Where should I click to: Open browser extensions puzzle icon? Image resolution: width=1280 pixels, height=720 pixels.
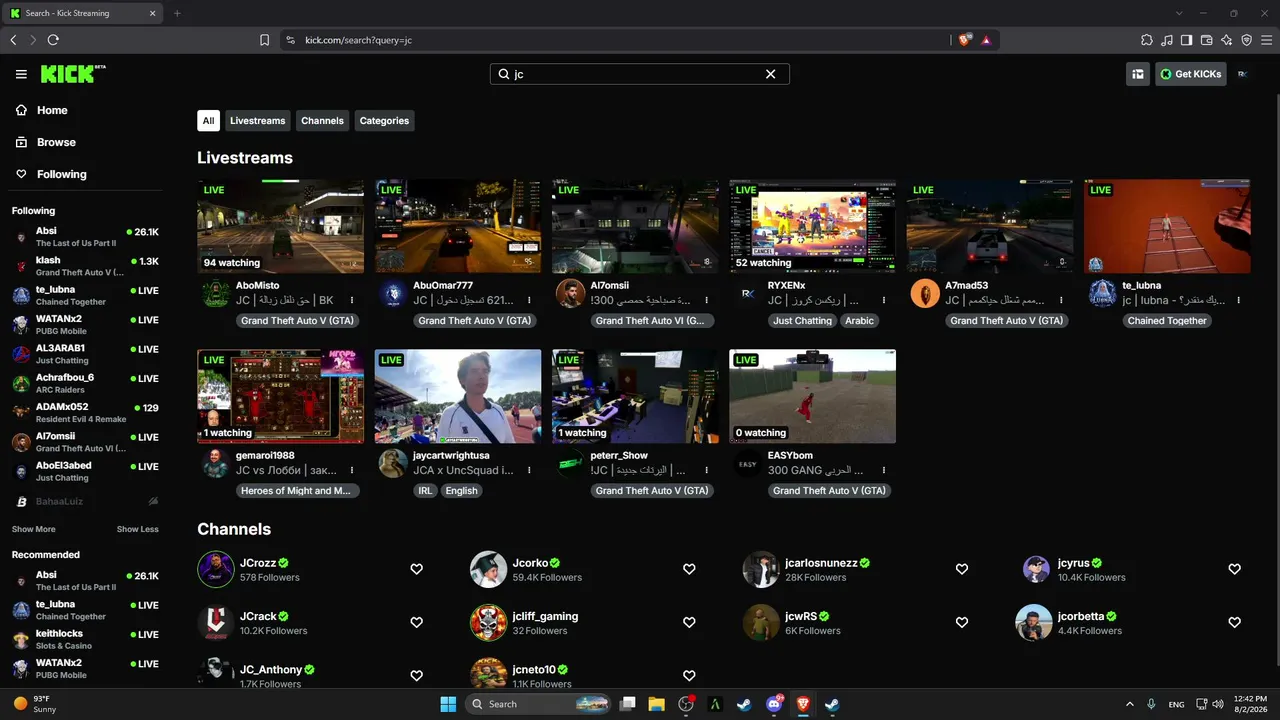point(1146,40)
